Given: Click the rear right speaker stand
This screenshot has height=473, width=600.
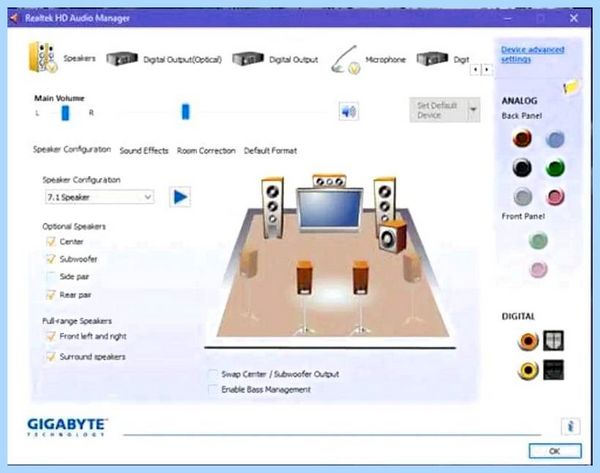Looking at the screenshot, I should pos(360,297).
